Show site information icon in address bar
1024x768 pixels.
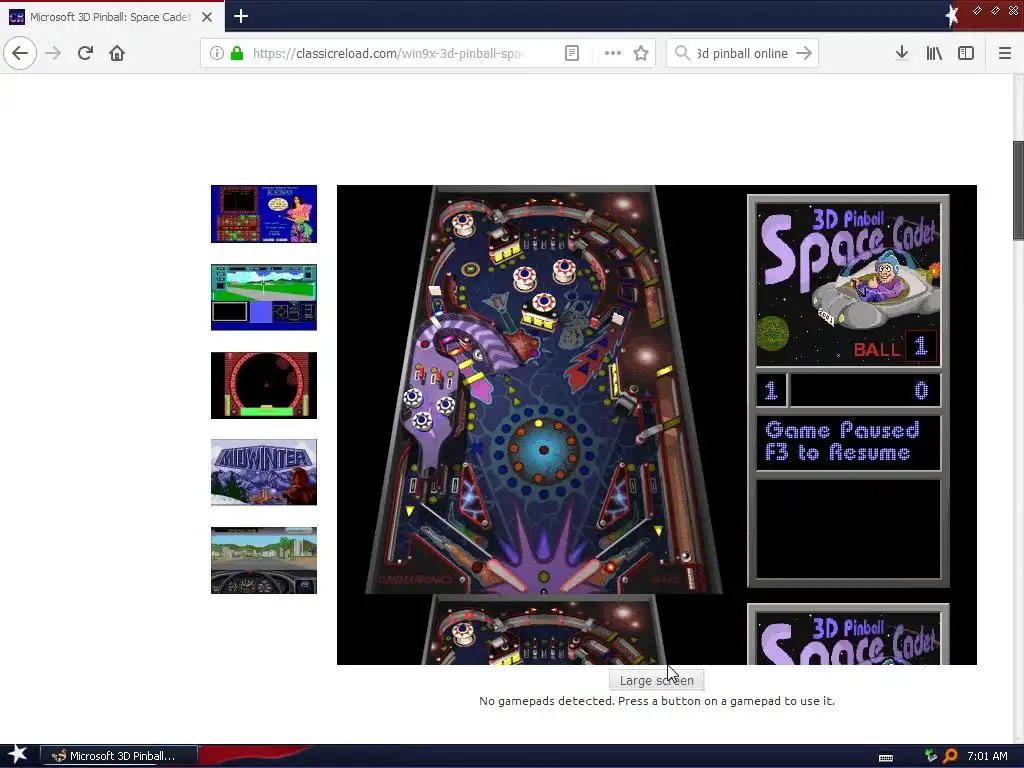pyautogui.click(x=217, y=53)
